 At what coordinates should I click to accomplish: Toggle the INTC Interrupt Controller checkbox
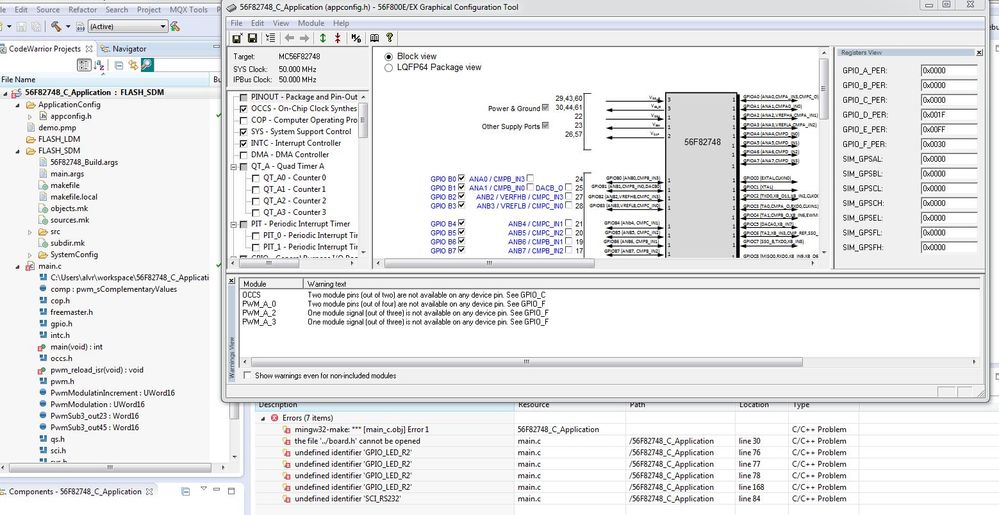point(243,143)
